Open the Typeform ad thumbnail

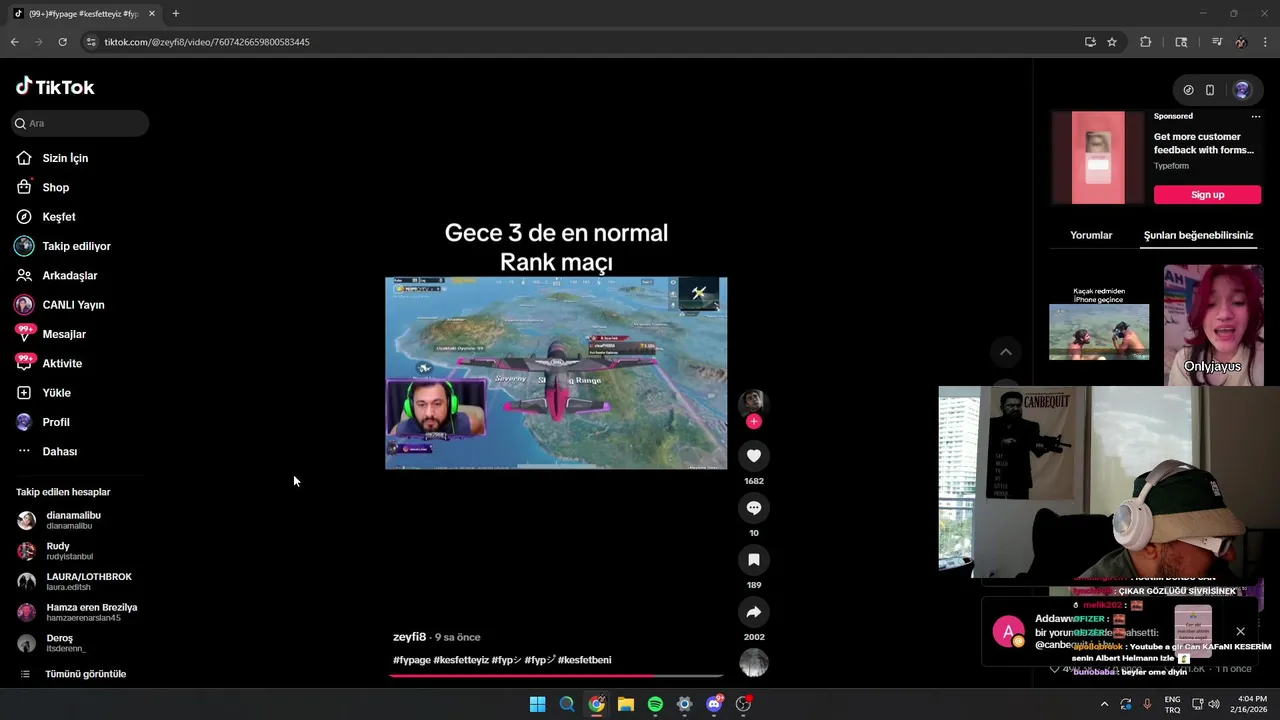[1098, 157]
